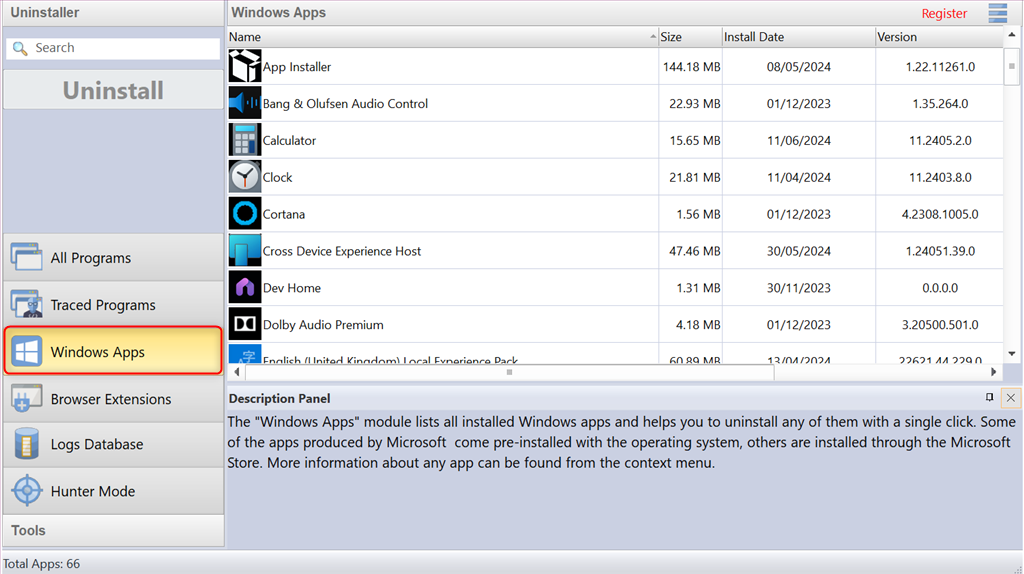Click the horizontal scrollbar thumb
The width and height of the screenshot is (1024, 574).
[509, 372]
